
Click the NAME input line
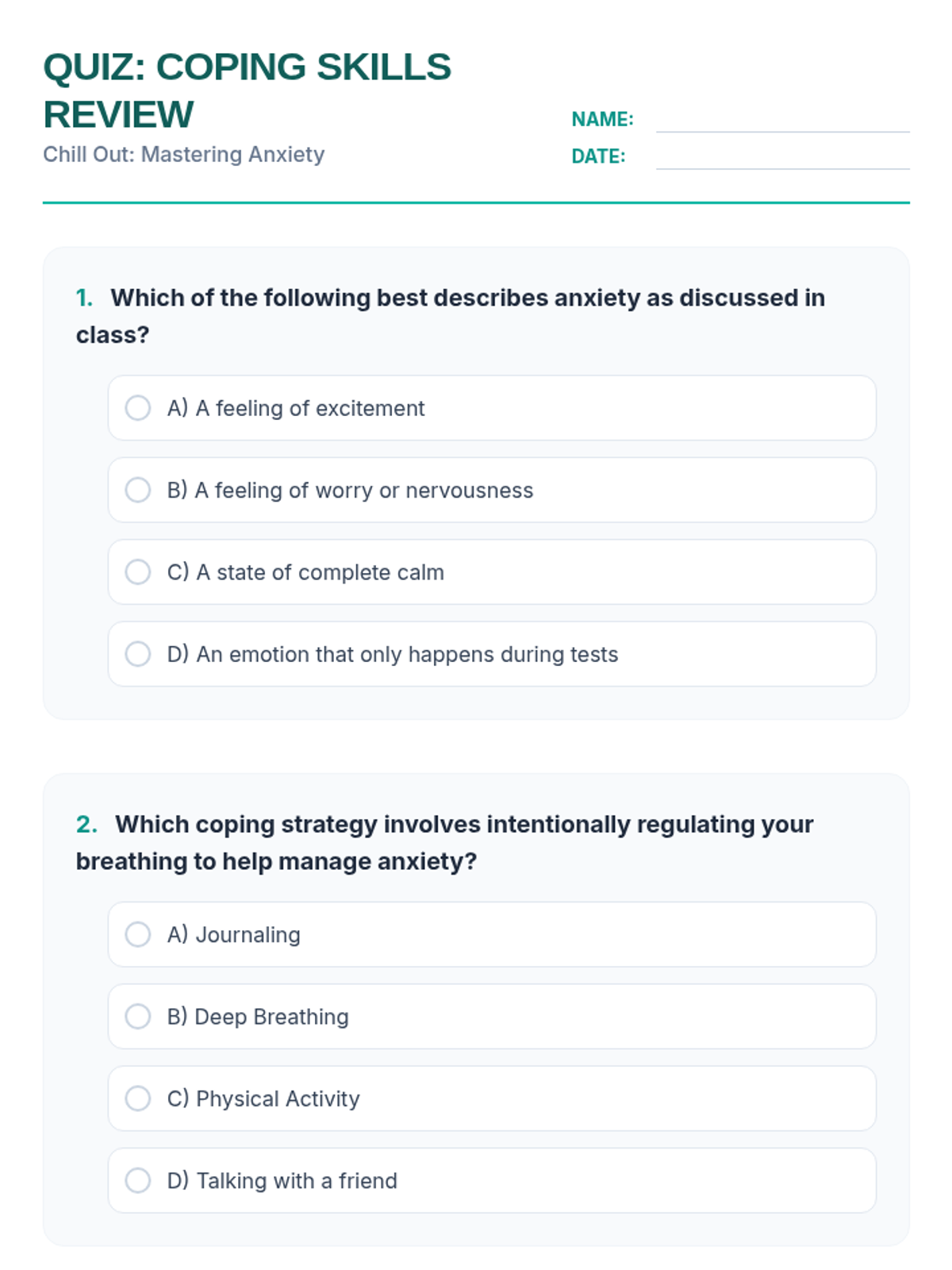pos(782,121)
